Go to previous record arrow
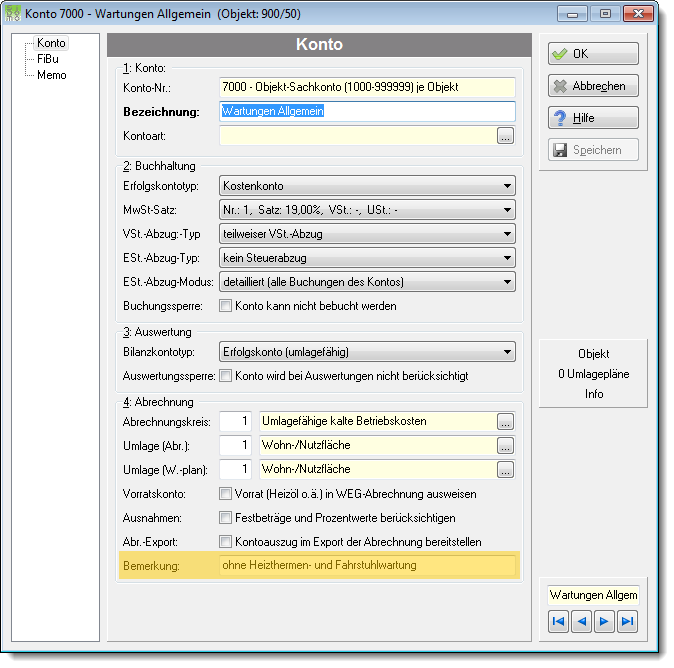Viewport: 674px width, 668px height. 581,622
